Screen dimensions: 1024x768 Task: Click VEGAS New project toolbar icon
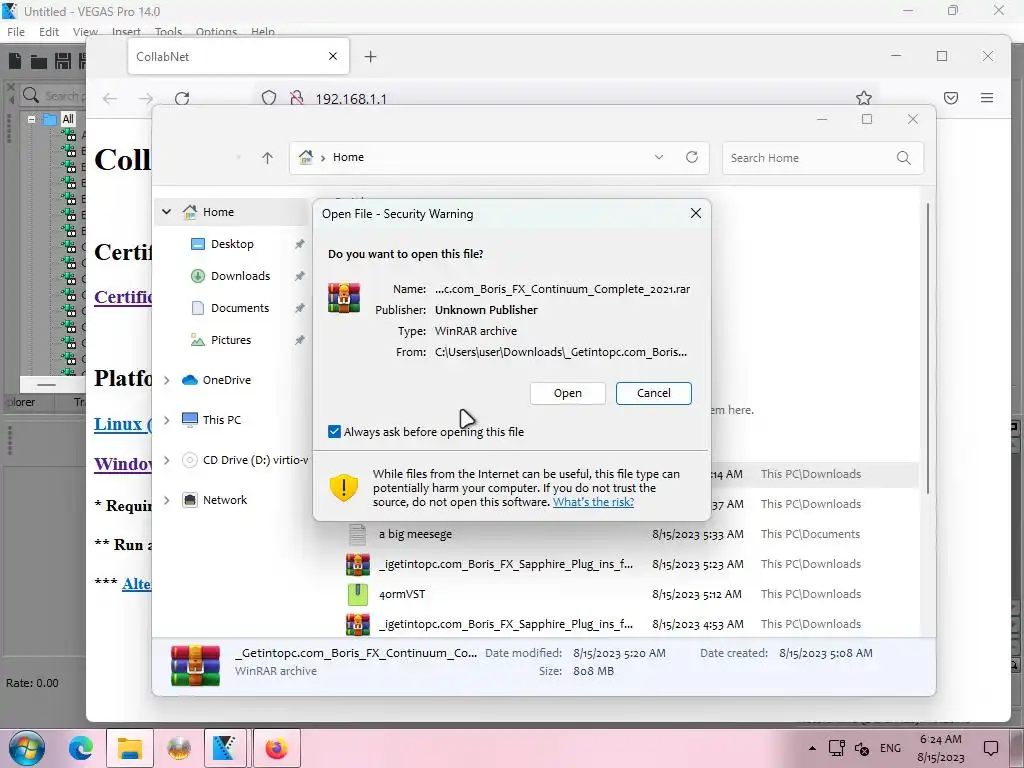click(x=14, y=61)
